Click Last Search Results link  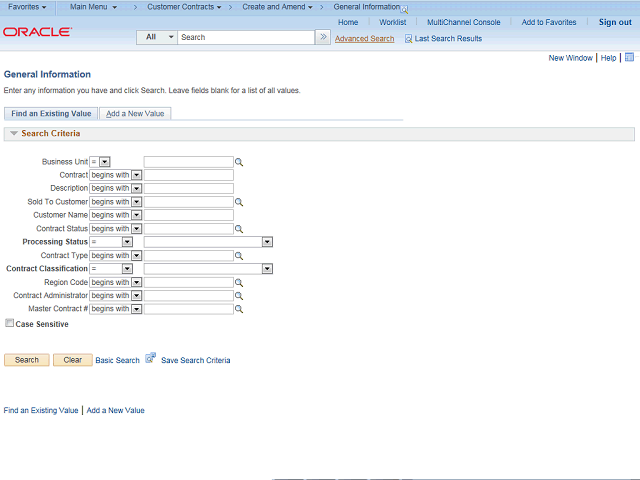[x=448, y=39]
